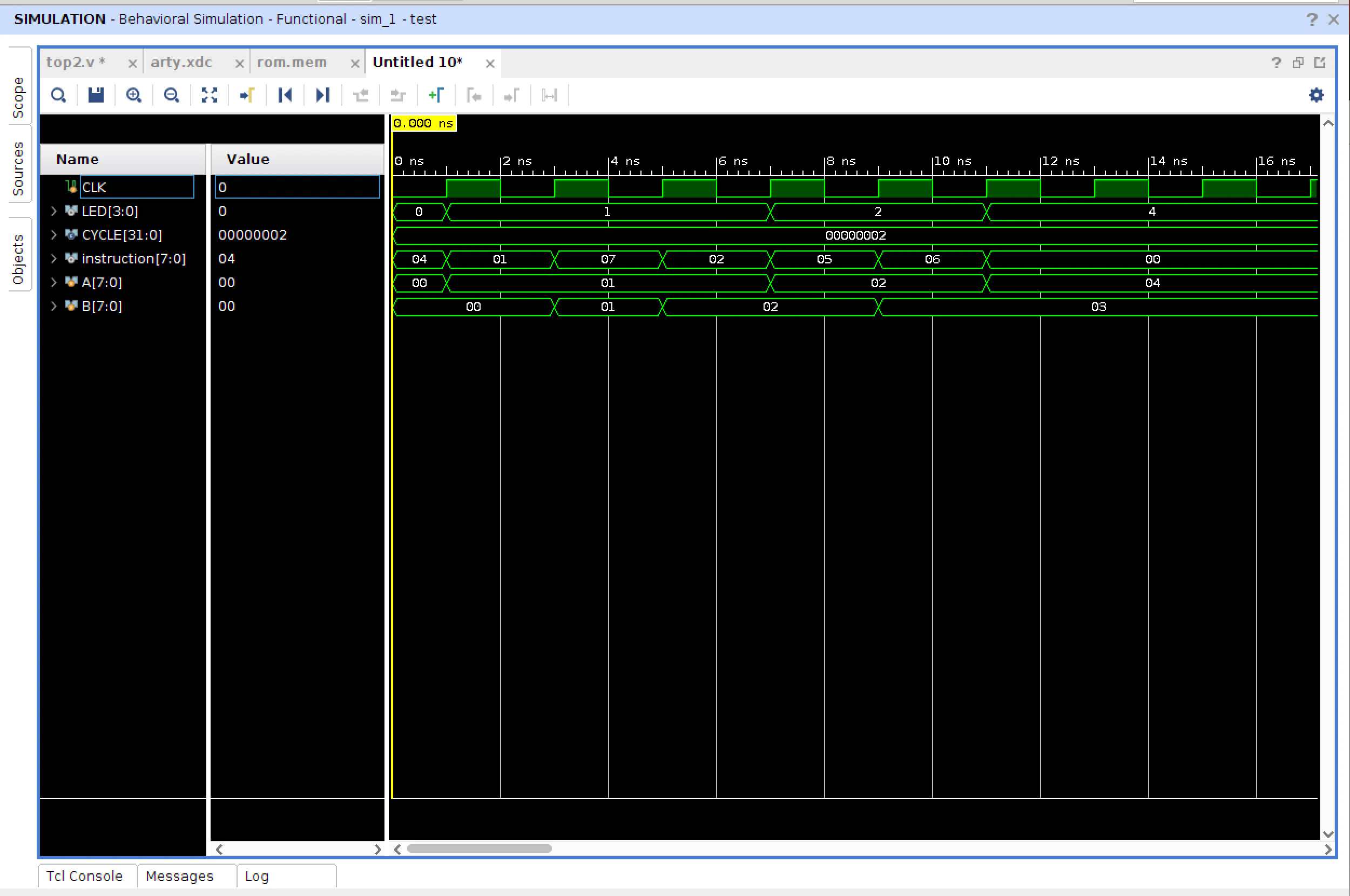Expand the CYCLE[31:0] bus
This screenshot has height=896, width=1350.
[x=53, y=235]
